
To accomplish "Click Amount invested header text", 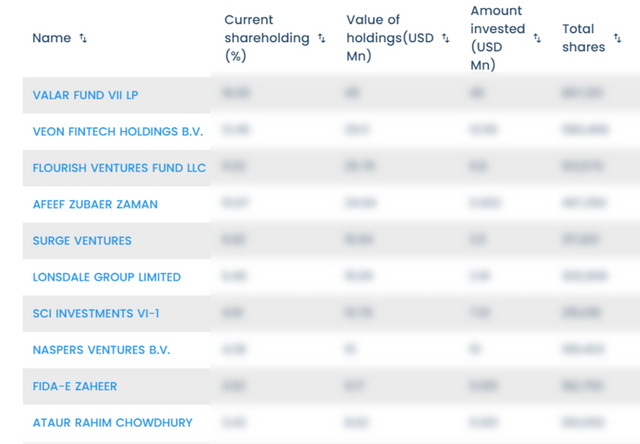I will point(497,38).
